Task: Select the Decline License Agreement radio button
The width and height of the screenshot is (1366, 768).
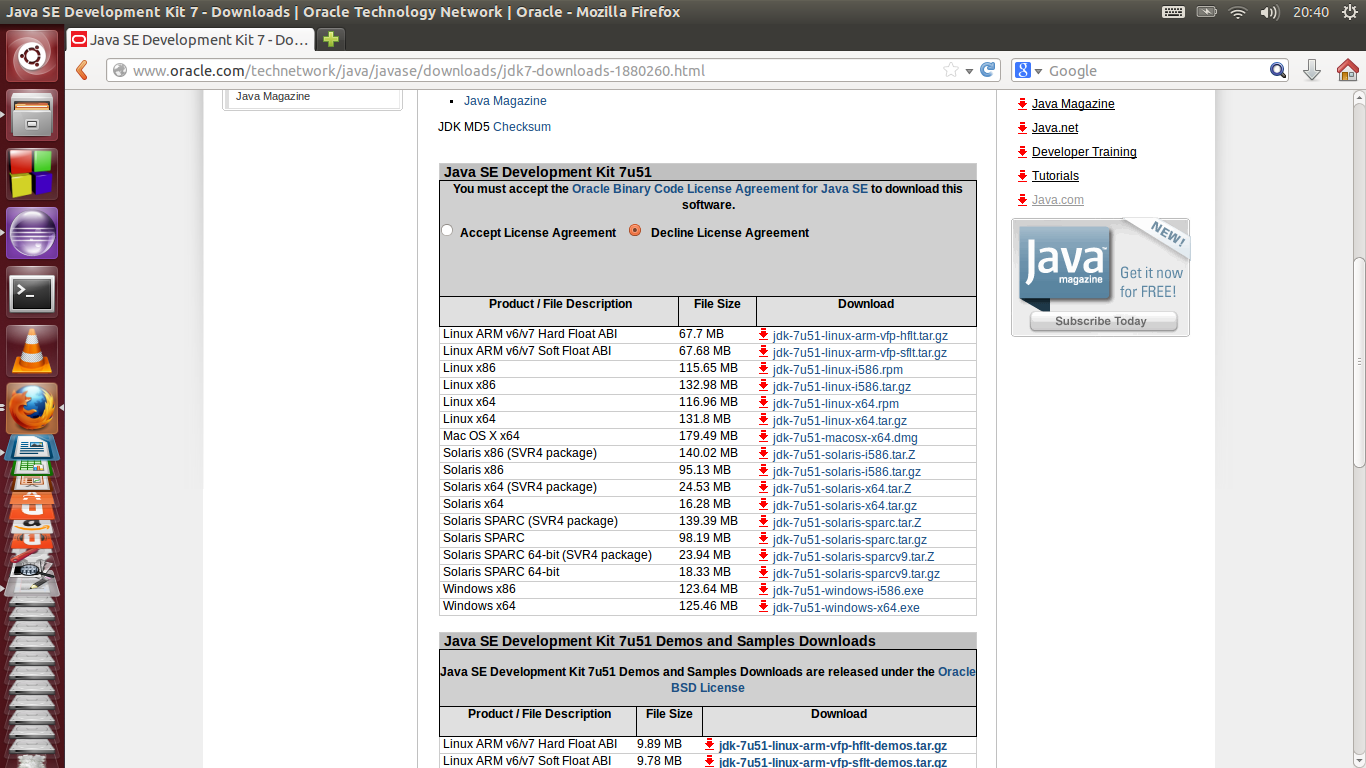Action: point(635,230)
